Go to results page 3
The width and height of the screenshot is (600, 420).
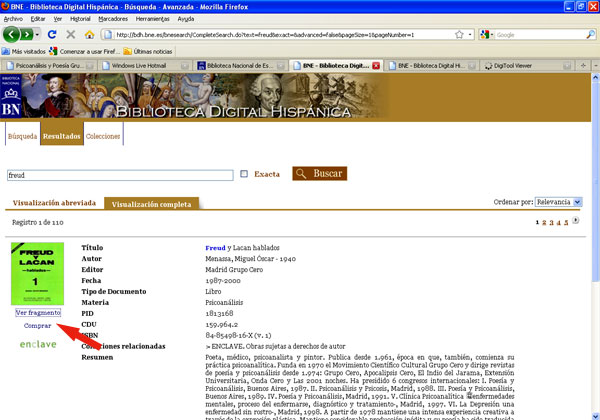tap(551, 223)
